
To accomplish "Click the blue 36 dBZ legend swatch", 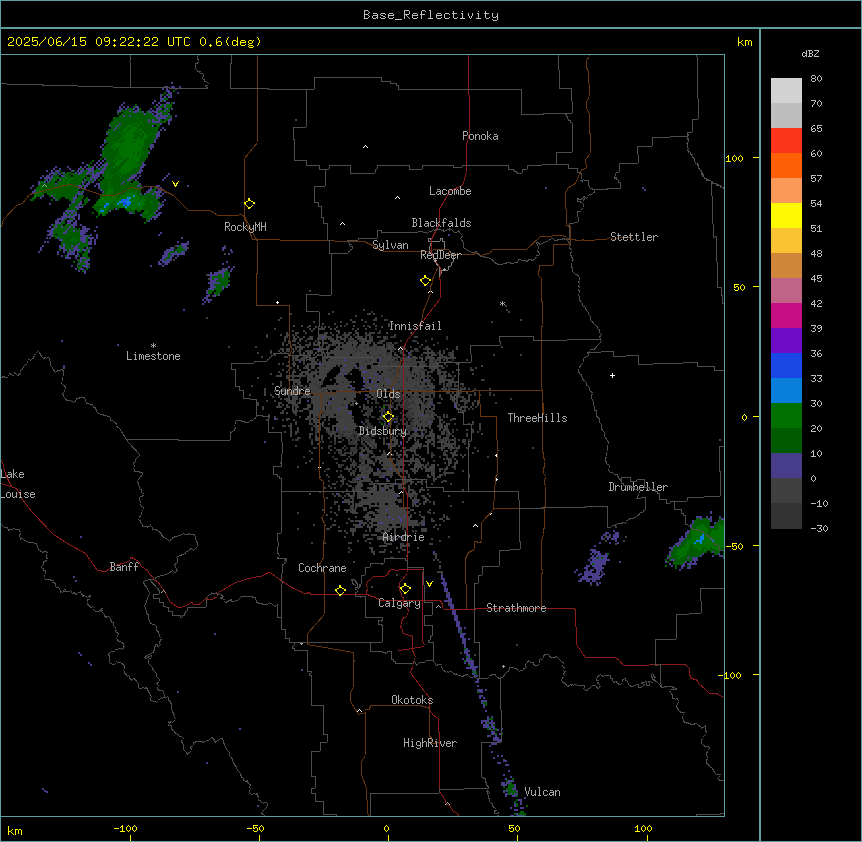I will (x=786, y=365).
